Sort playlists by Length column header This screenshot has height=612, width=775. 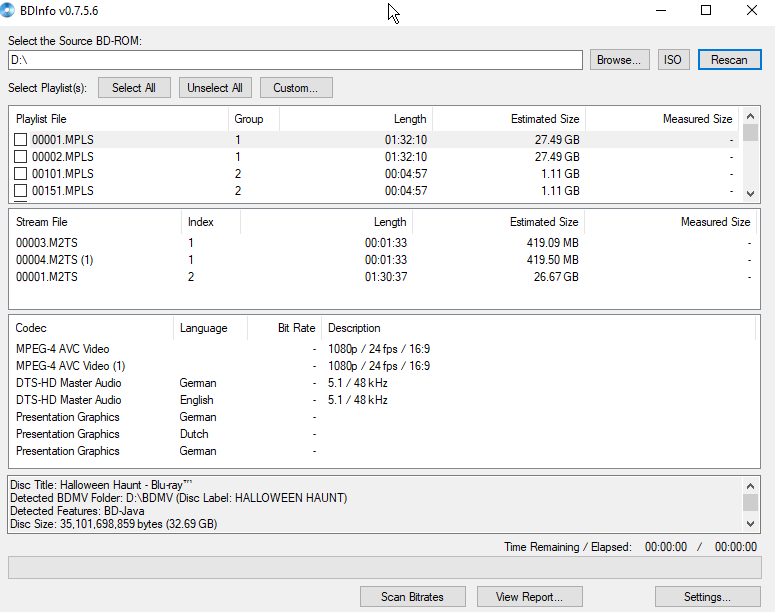[x=356, y=119]
